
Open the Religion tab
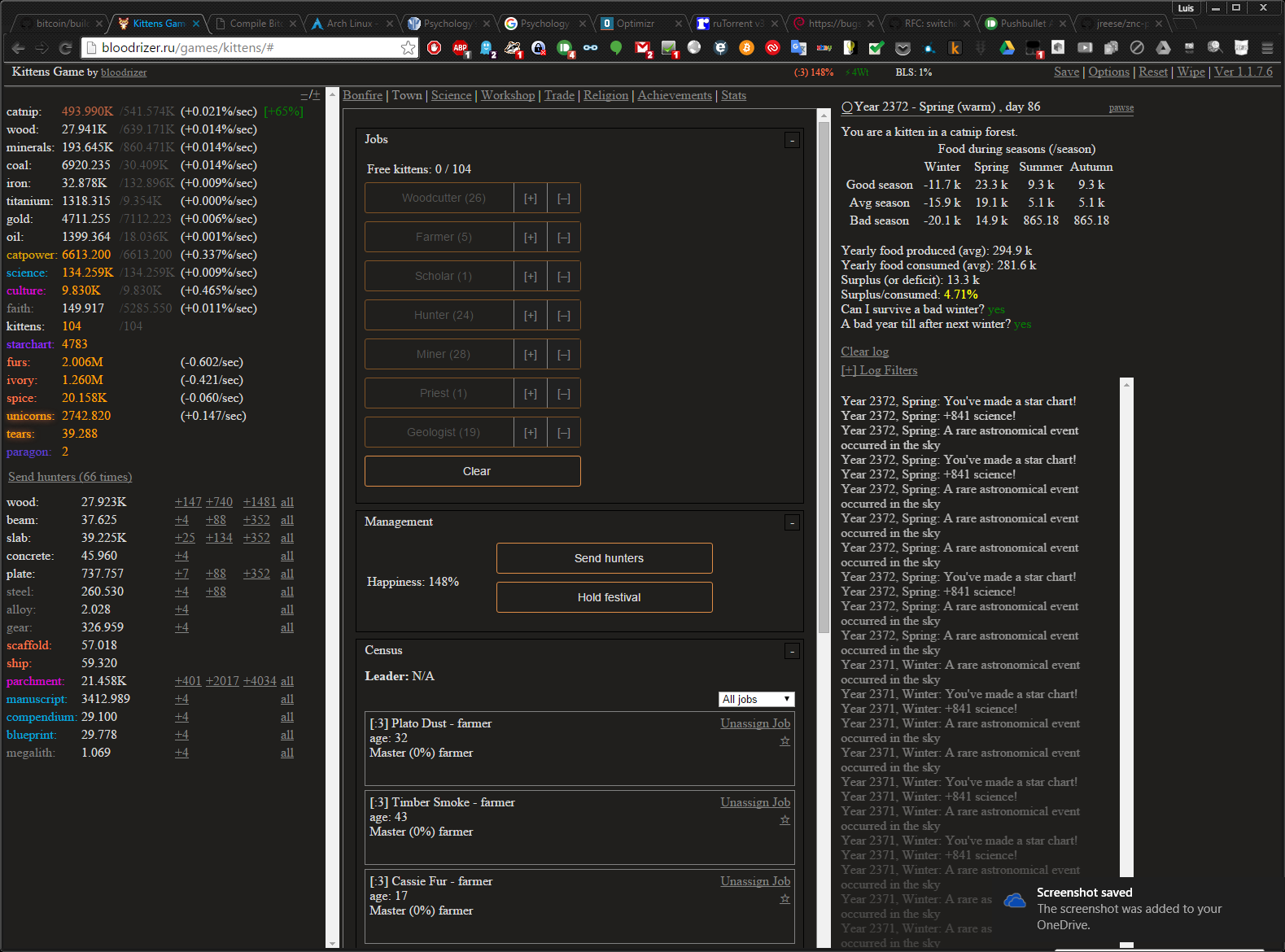click(605, 95)
